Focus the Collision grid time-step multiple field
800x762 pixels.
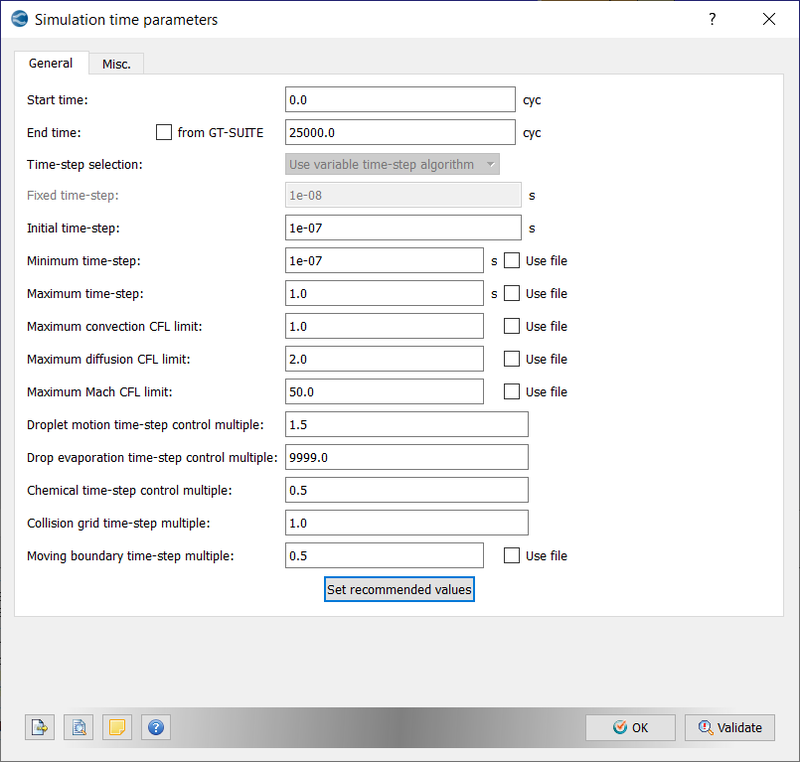point(407,523)
